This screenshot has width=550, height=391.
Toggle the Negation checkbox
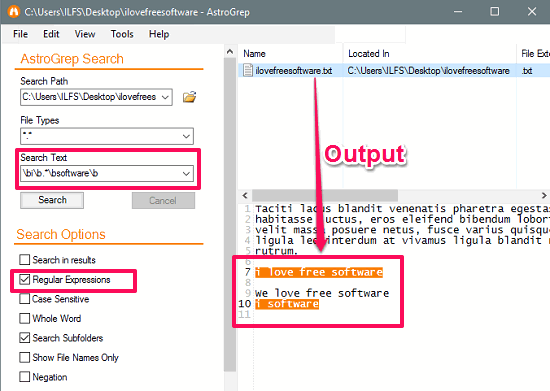(x=25, y=377)
